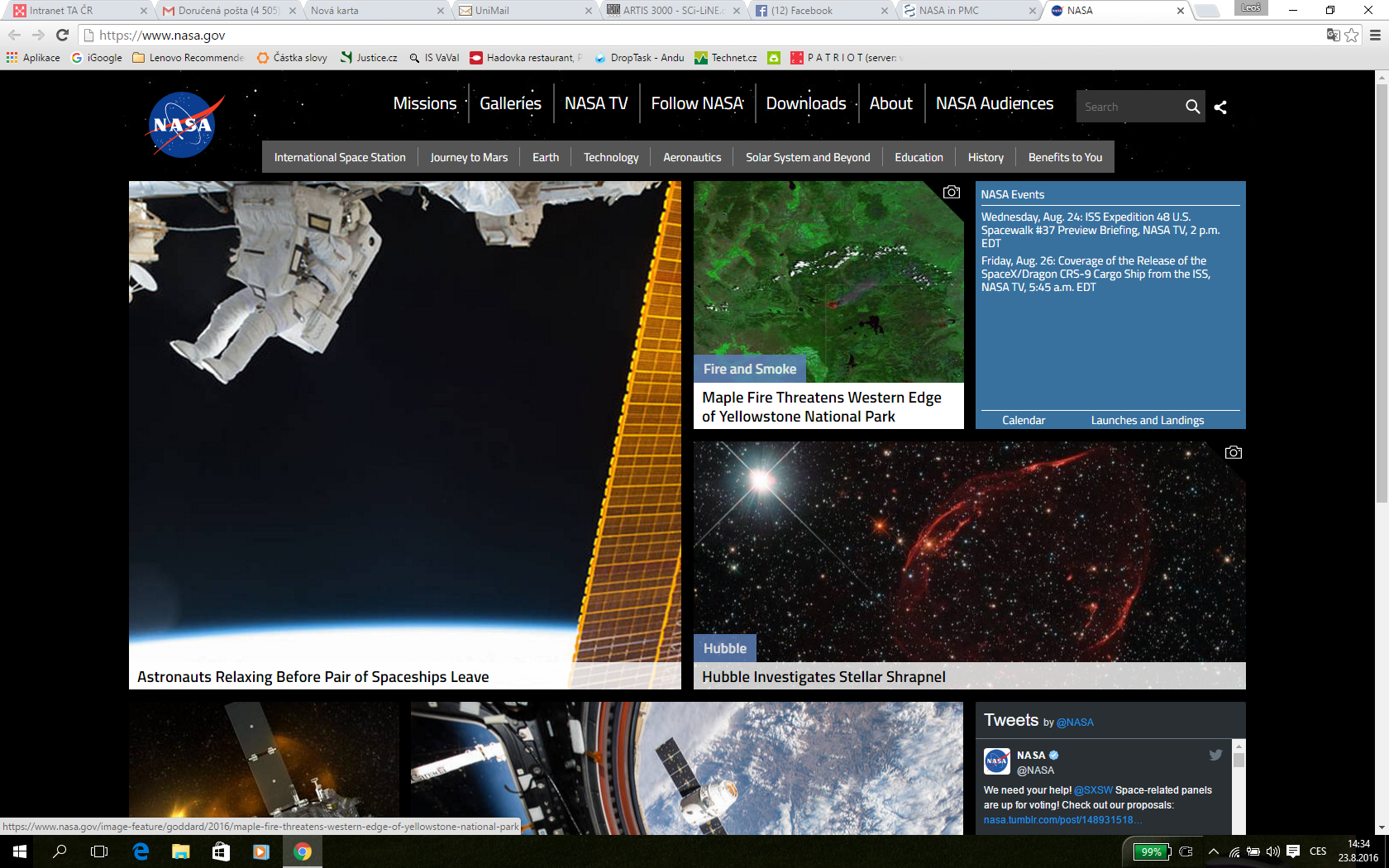Click the Hubble tag label
This screenshot has width=1389, height=868.
click(725, 648)
